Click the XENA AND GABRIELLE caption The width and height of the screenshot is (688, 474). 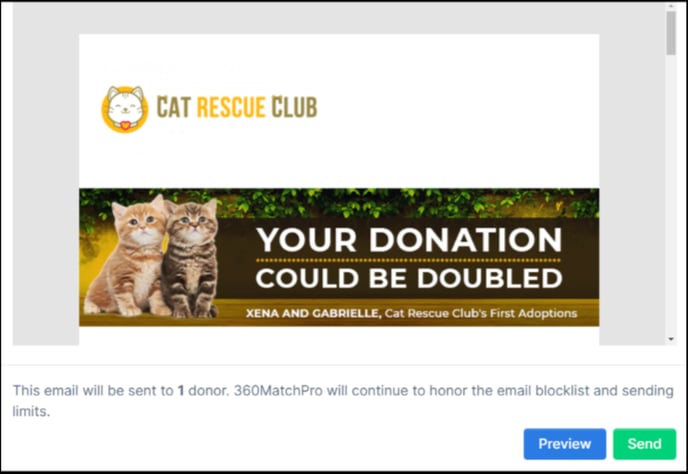point(313,313)
